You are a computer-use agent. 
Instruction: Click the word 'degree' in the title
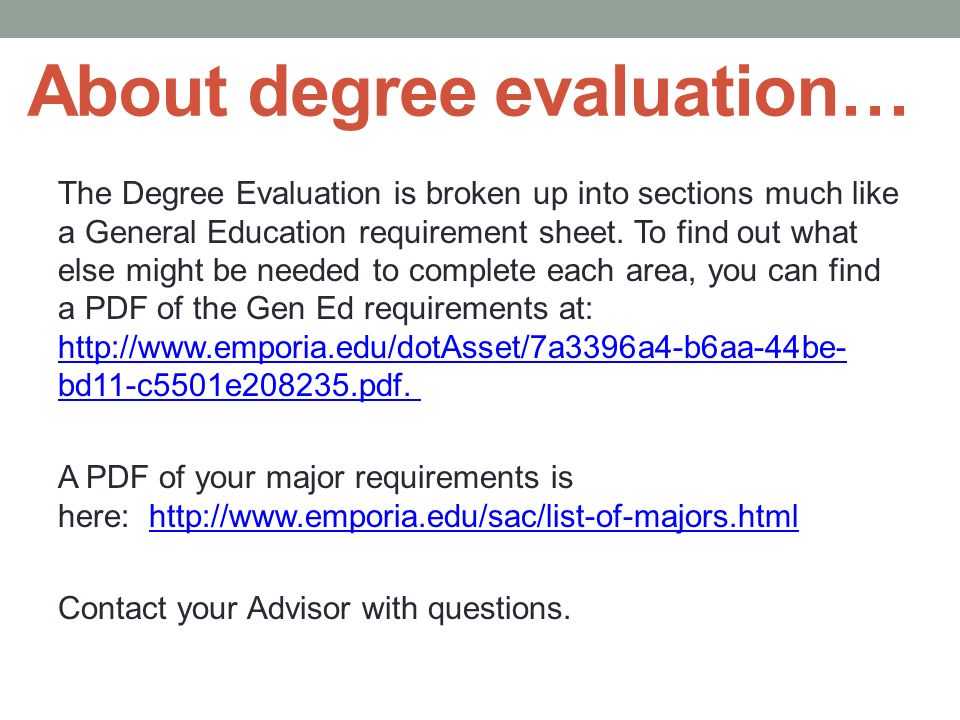(x=362, y=96)
